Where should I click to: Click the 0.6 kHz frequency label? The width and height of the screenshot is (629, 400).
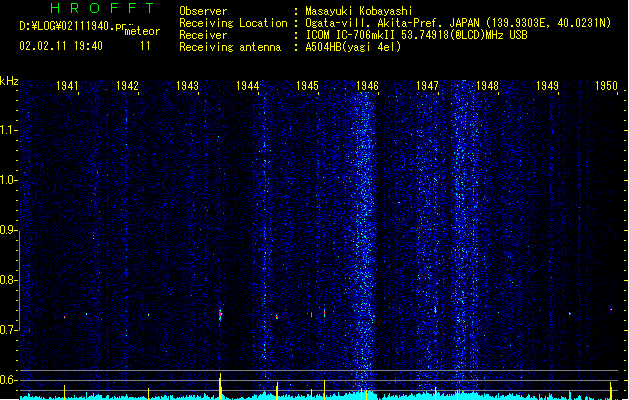click(8, 380)
